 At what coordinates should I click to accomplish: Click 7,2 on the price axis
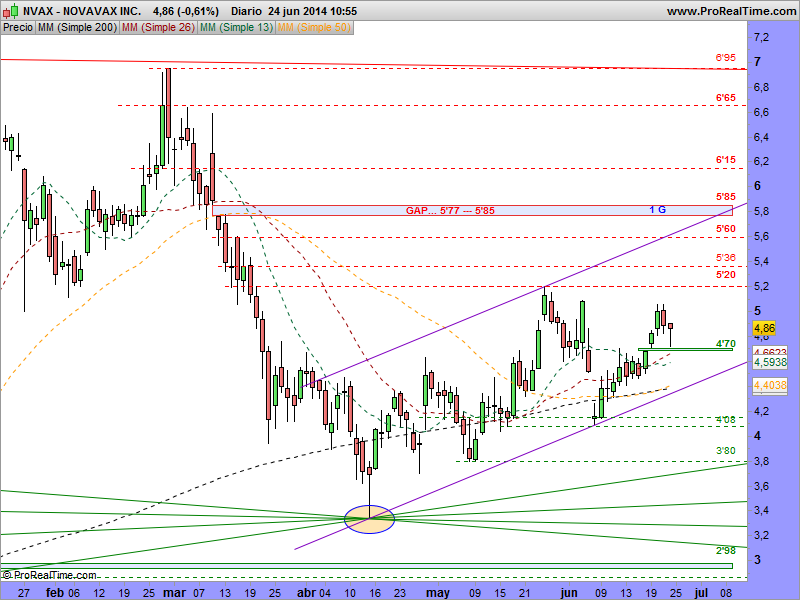(x=761, y=37)
